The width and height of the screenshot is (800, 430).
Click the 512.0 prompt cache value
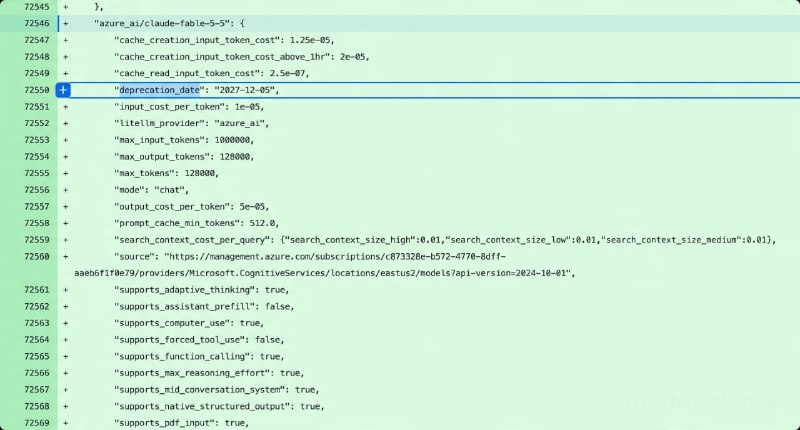[262, 223]
